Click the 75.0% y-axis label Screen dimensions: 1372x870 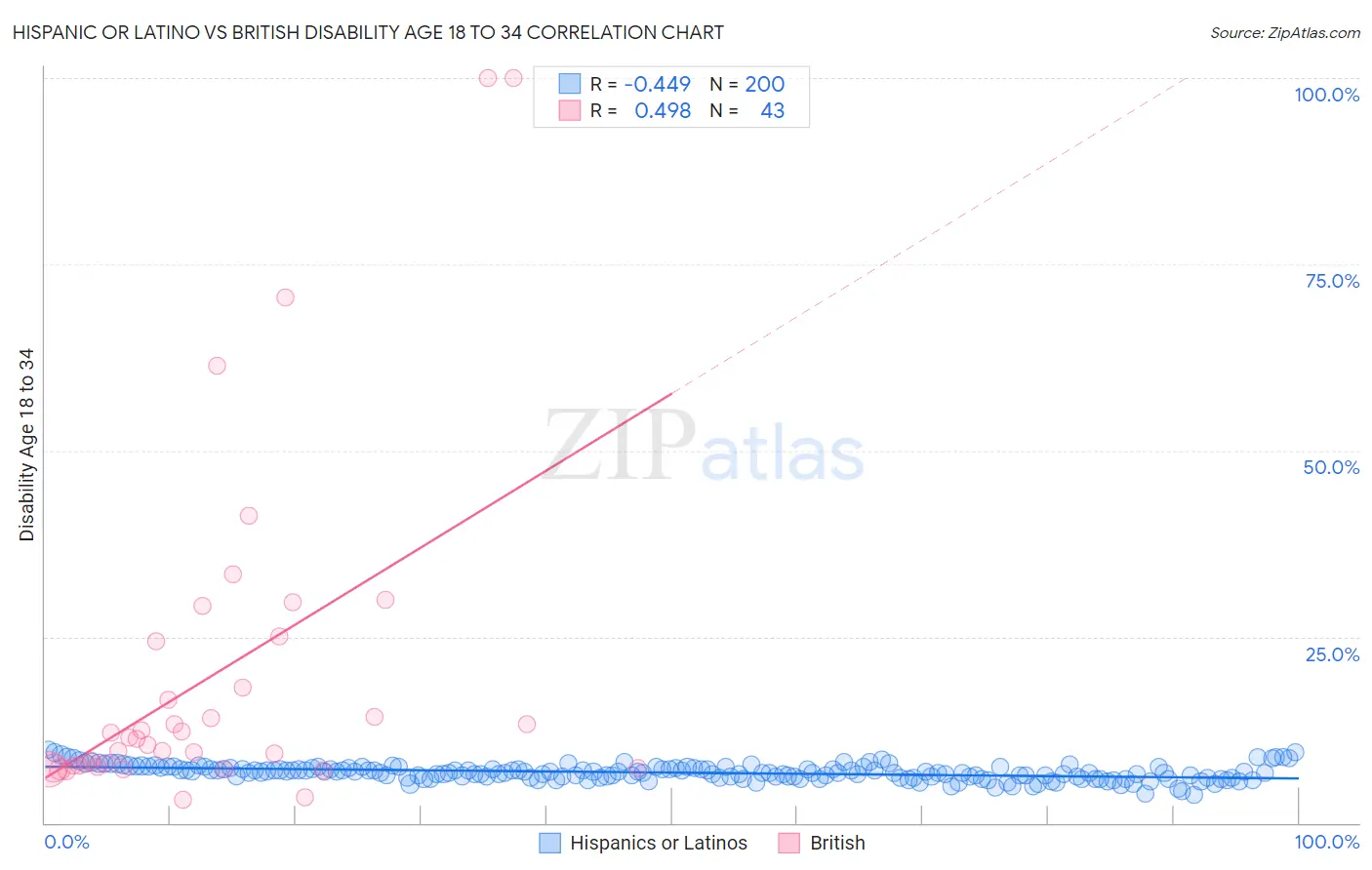point(1332,281)
